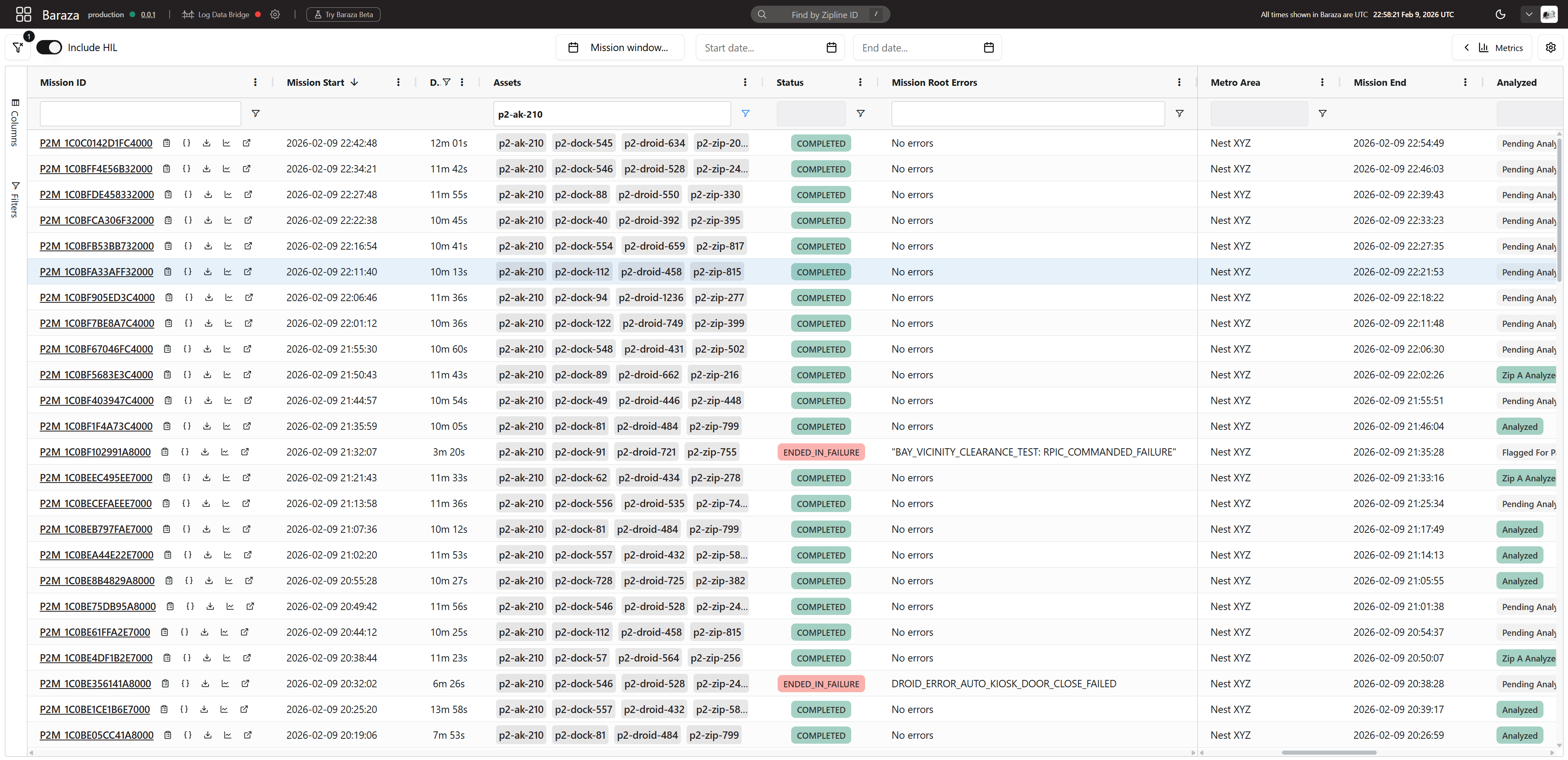Download icon for P2M_1C0BF102991A8000 row
The height and width of the screenshot is (760, 1568).
click(x=205, y=452)
